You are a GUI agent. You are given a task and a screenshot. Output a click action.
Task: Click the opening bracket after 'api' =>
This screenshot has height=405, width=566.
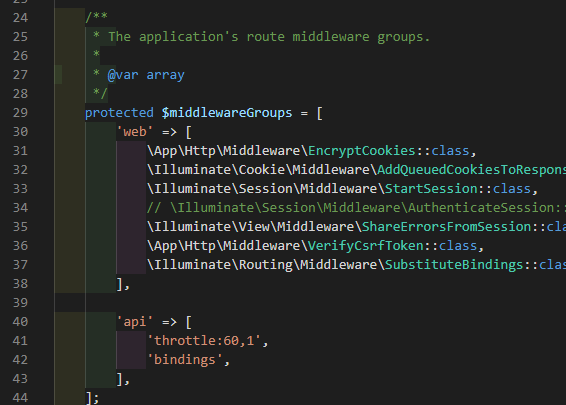(188, 322)
